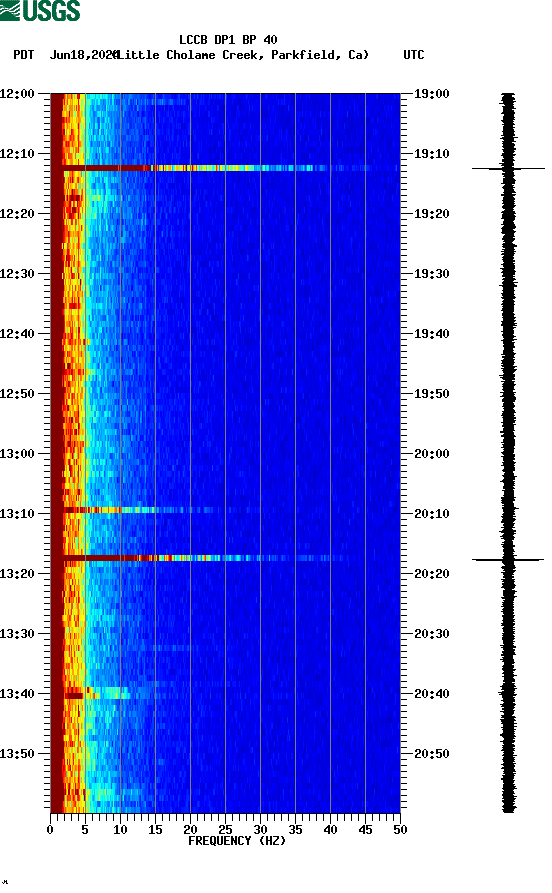Click the 35 Hz frequency axis label
The image size is (552, 893).
pos(295,830)
